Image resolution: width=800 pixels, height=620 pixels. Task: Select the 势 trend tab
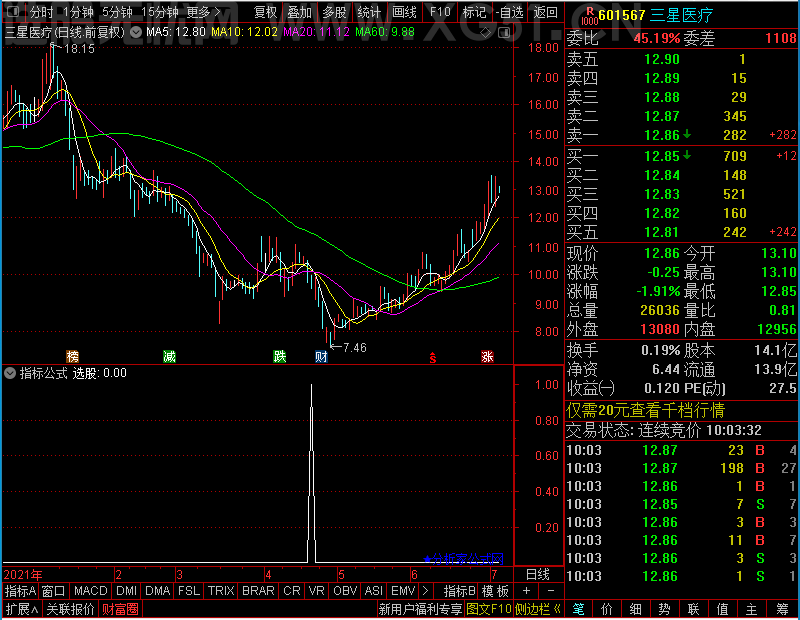click(x=664, y=609)
